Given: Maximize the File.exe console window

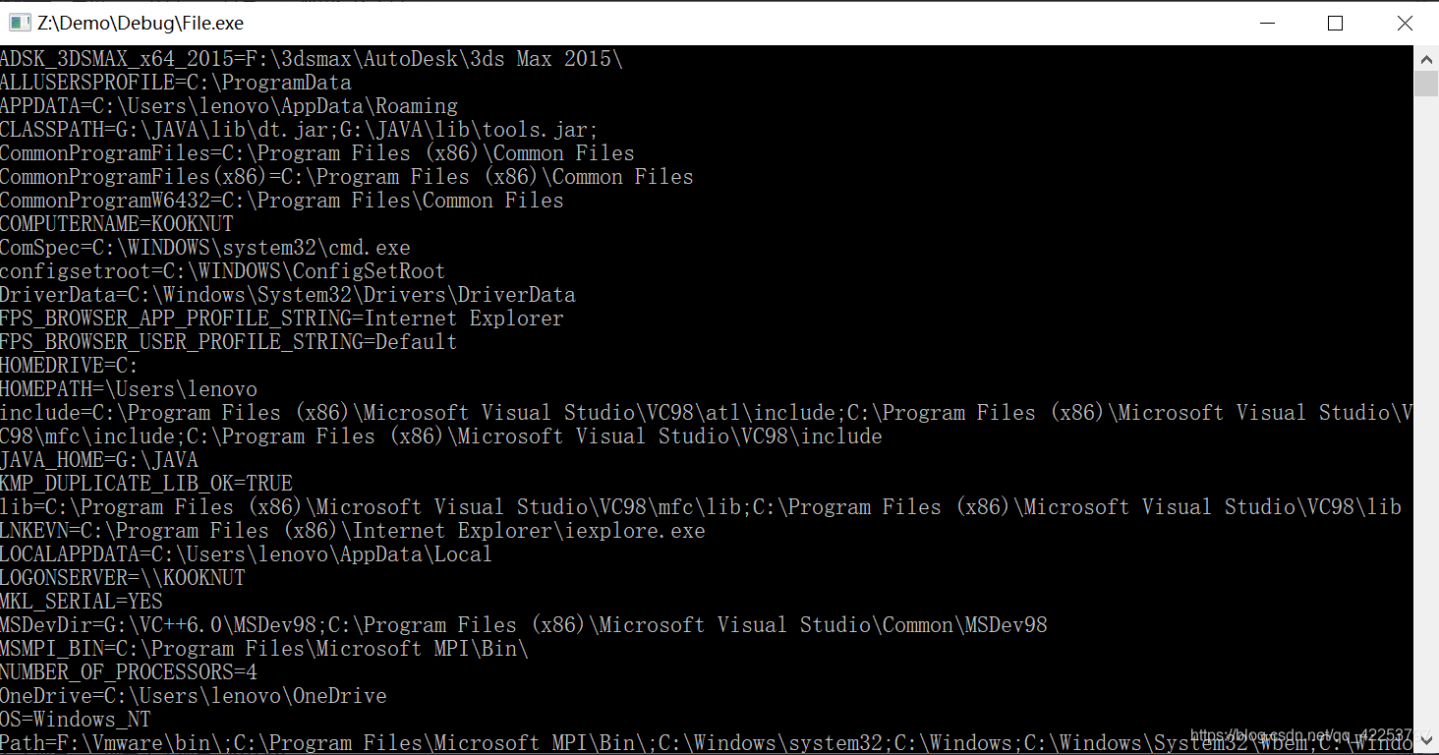Looking at the screenshot, I should tap(1335, 23).
